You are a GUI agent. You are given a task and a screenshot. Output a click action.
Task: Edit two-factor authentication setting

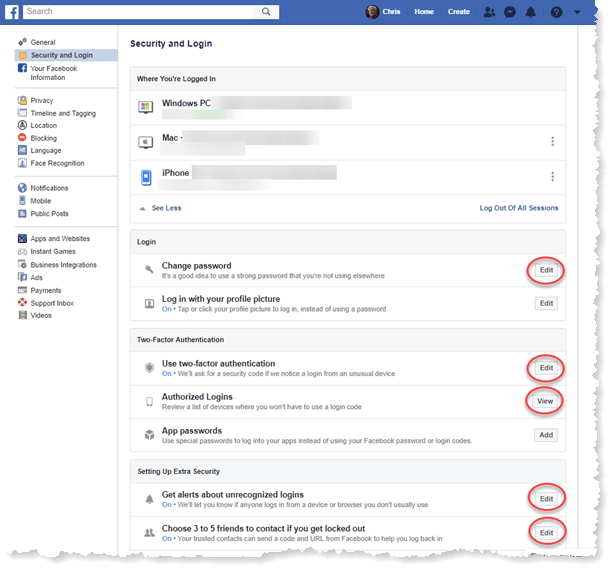coord(546,368)
